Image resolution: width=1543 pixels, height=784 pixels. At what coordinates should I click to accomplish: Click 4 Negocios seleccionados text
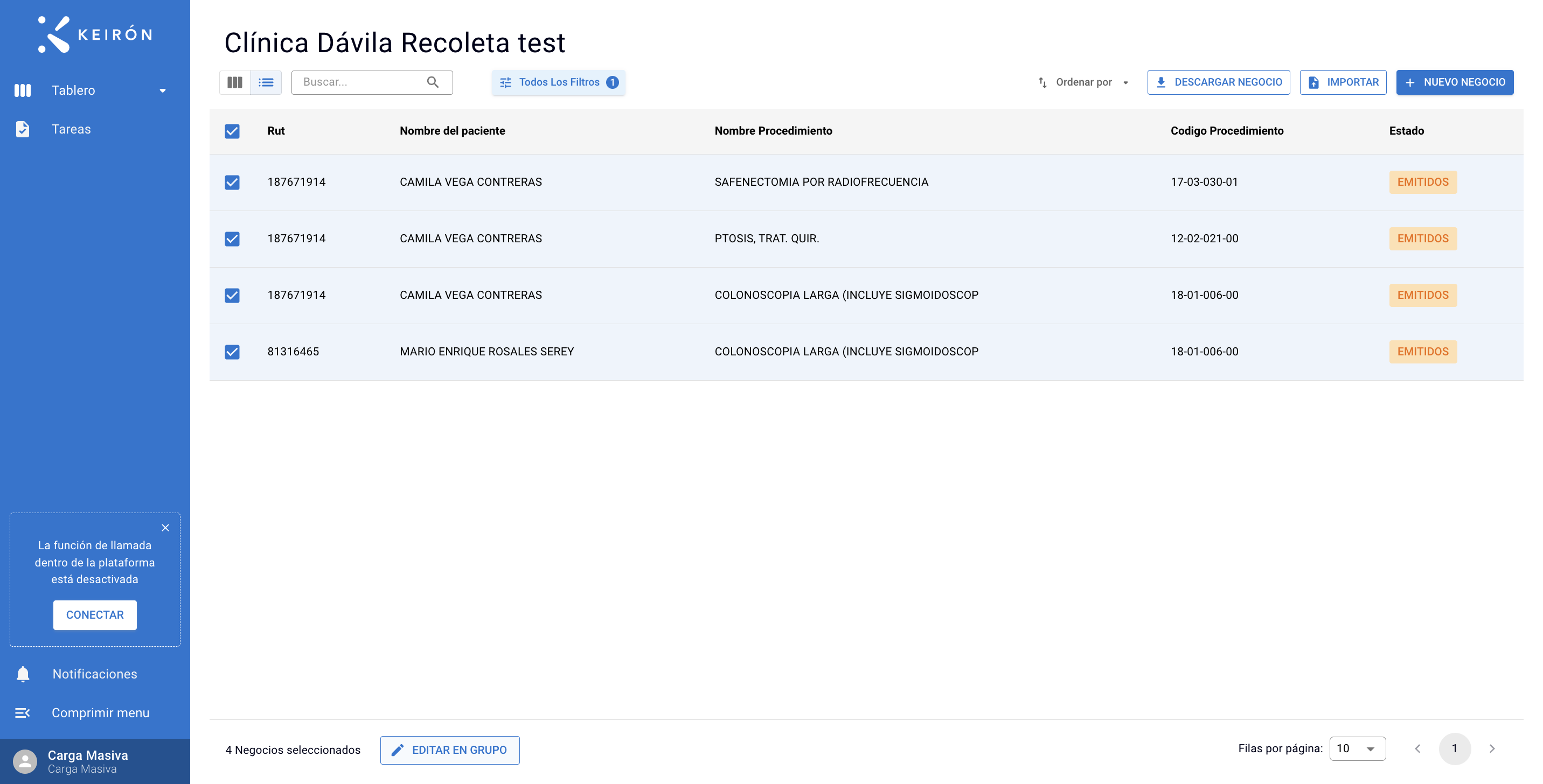coord(293,750)
